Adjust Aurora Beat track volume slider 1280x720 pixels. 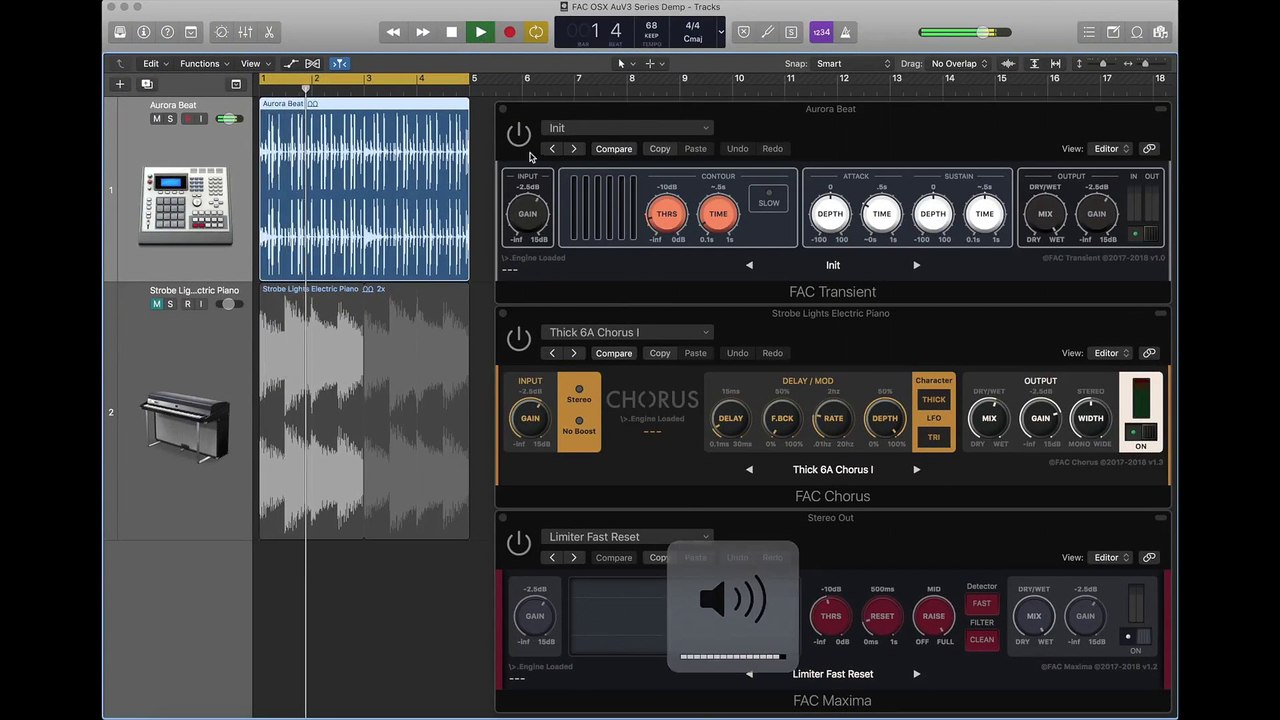click(x=229, y=119)
